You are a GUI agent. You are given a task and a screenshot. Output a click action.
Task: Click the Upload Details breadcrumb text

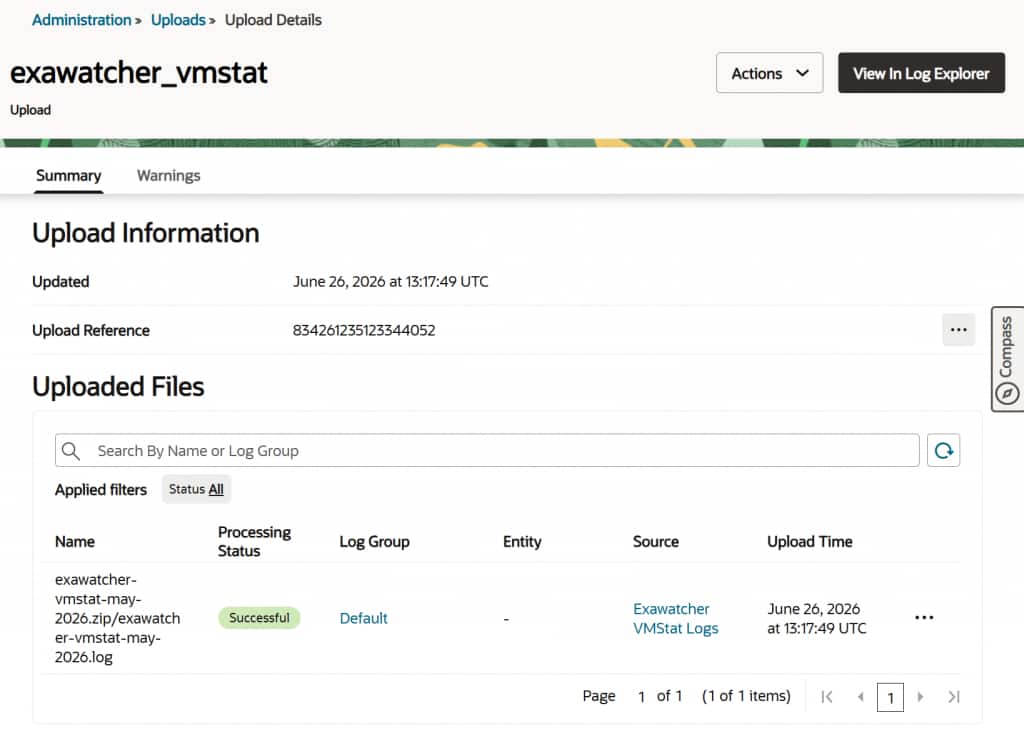click(x=273, y=20)
